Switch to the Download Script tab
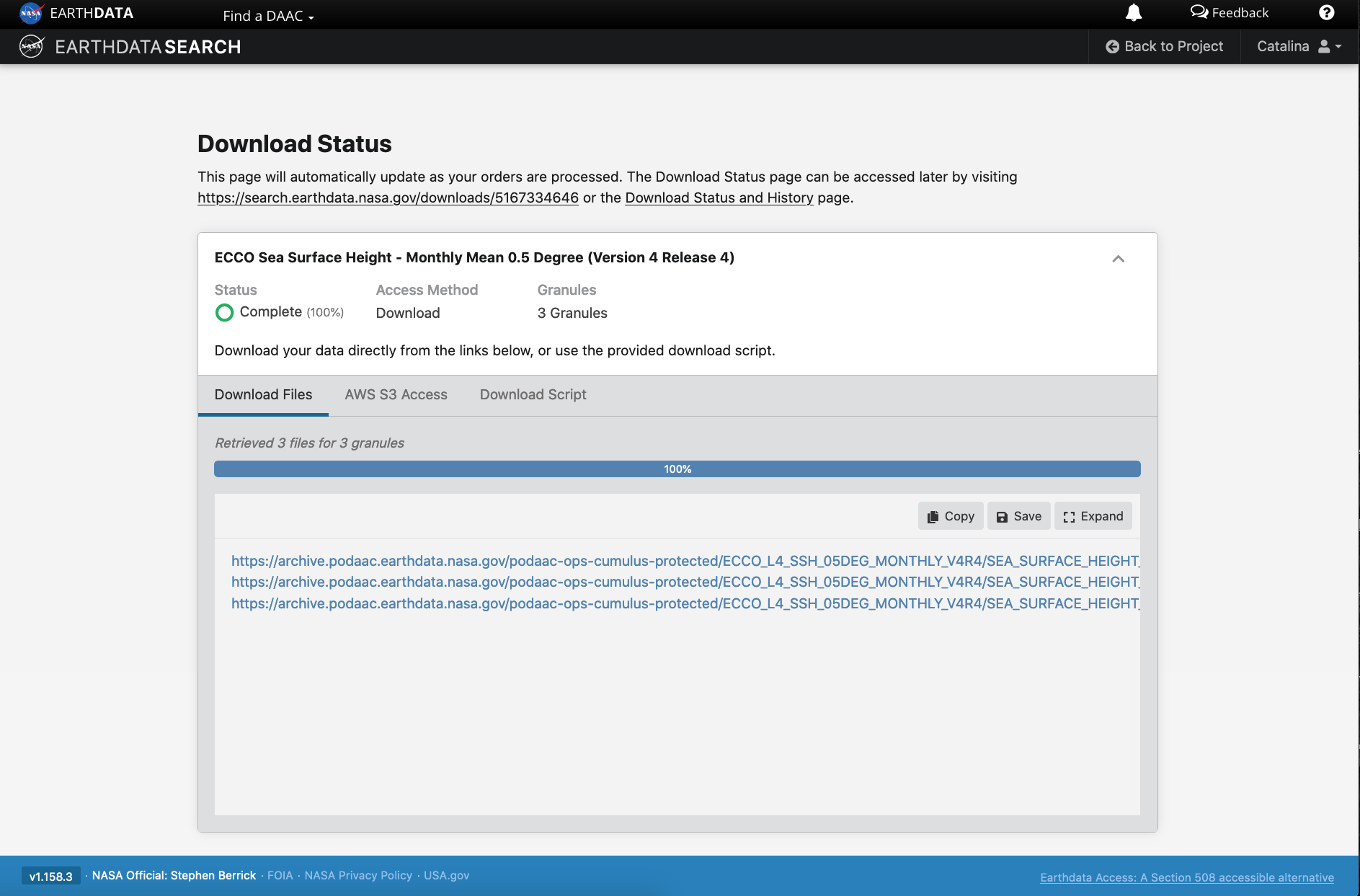The height and width of the screenshot is (896, 1360). (533, 395)
